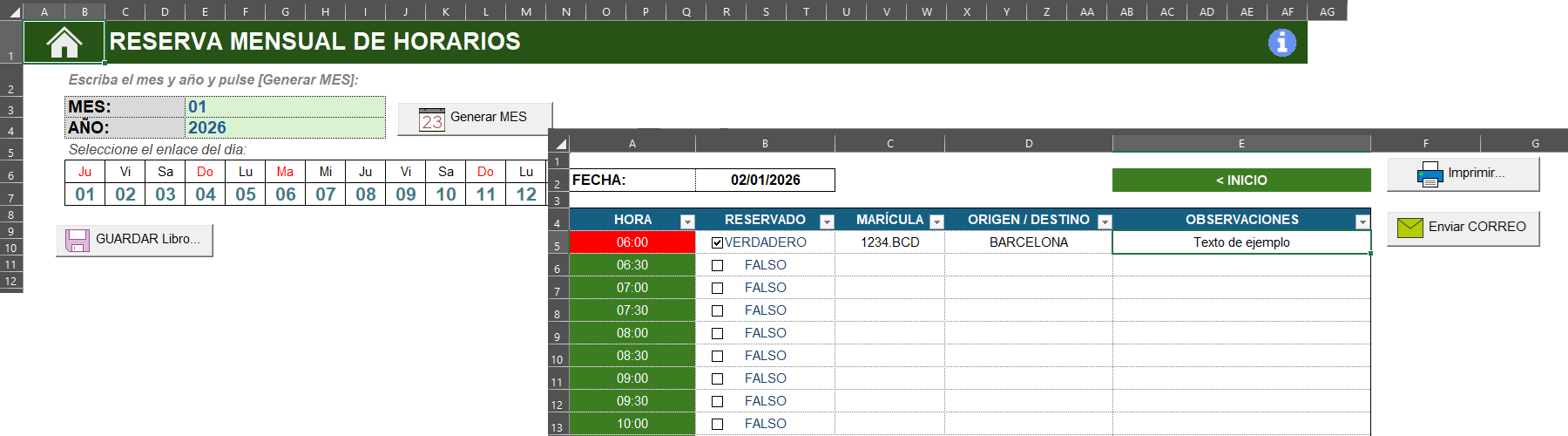This screenshot has height=436, width=1568.
Task: Open the HORA column filter dropdown
Action: pos(687,221)
